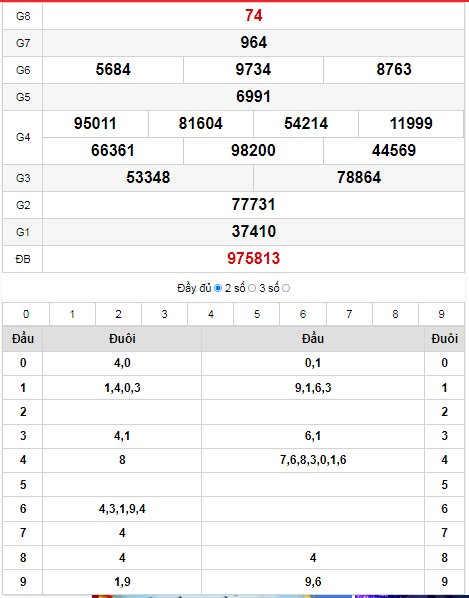
Task: Pick digit filter tab 5
Action: click(257, 314)
